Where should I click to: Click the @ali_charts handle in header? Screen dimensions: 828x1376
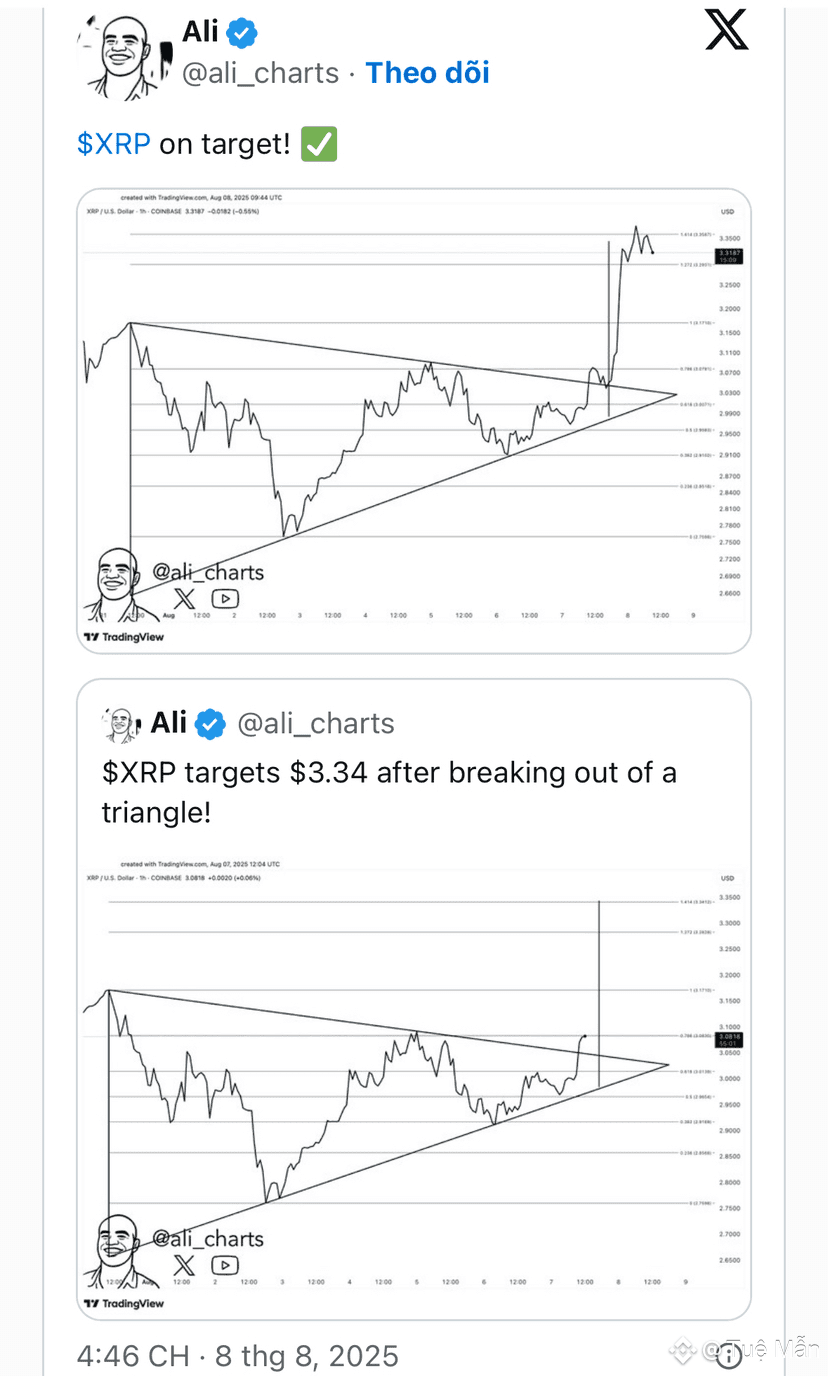pyautogui.click(x=260, y=73)
